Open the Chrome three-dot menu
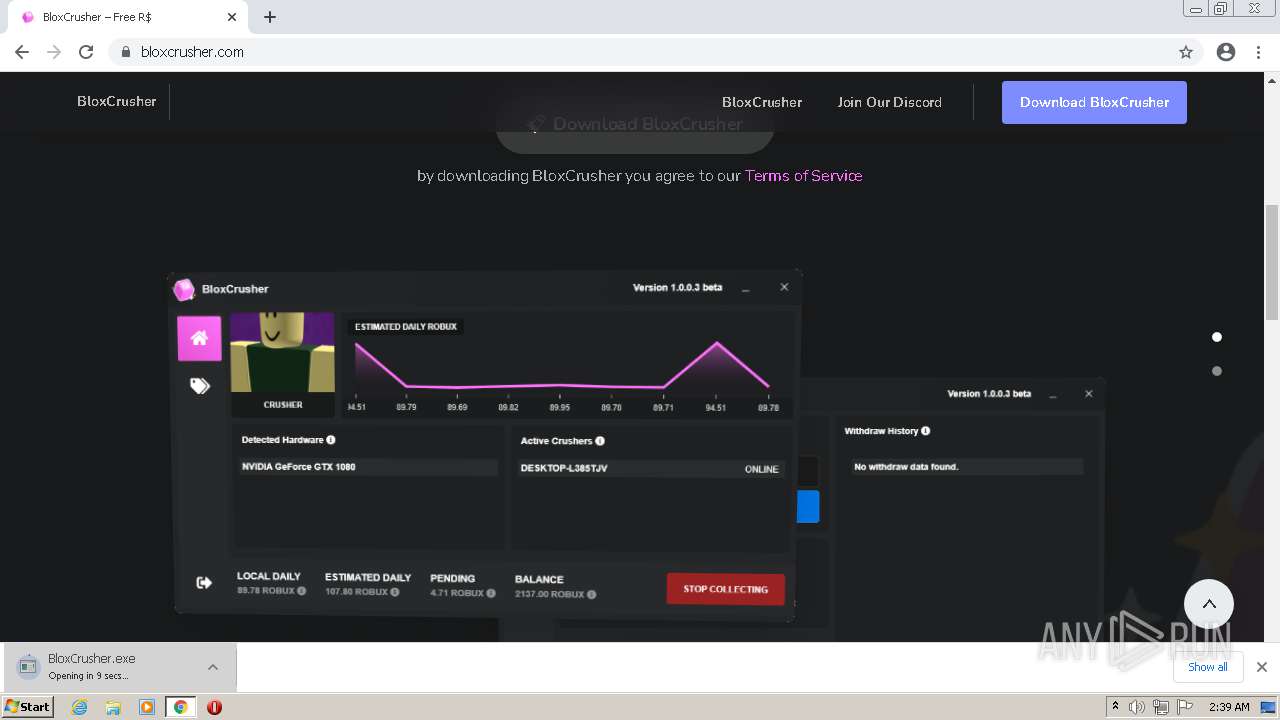This screenshot has width=1280, height=720. click(x=1258, y=52)
